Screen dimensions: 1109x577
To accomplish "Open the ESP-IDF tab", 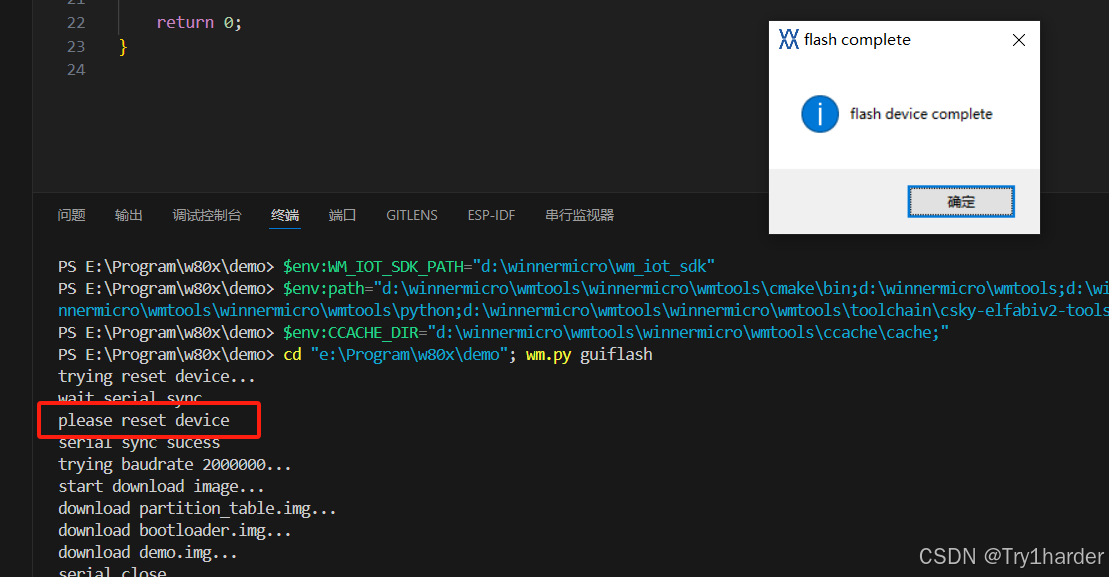I will click(x=490, y=214).
